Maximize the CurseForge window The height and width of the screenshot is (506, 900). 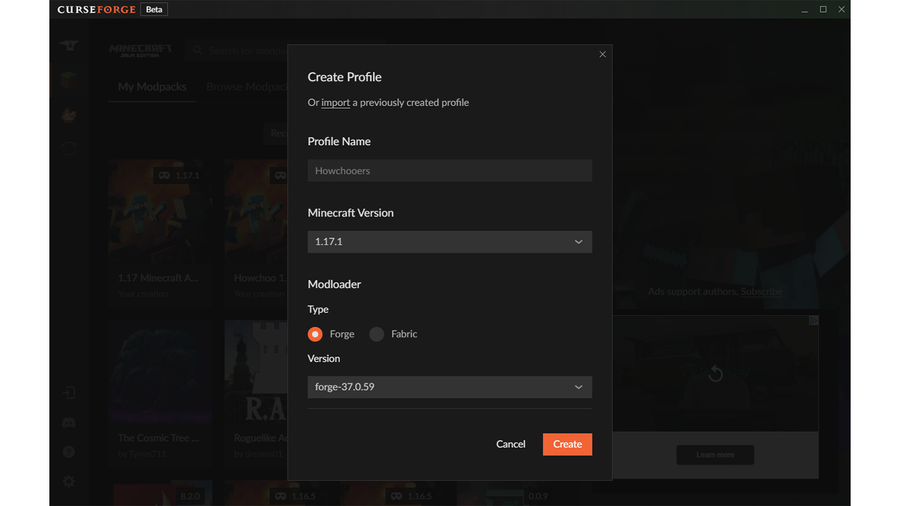pos(823,9)
